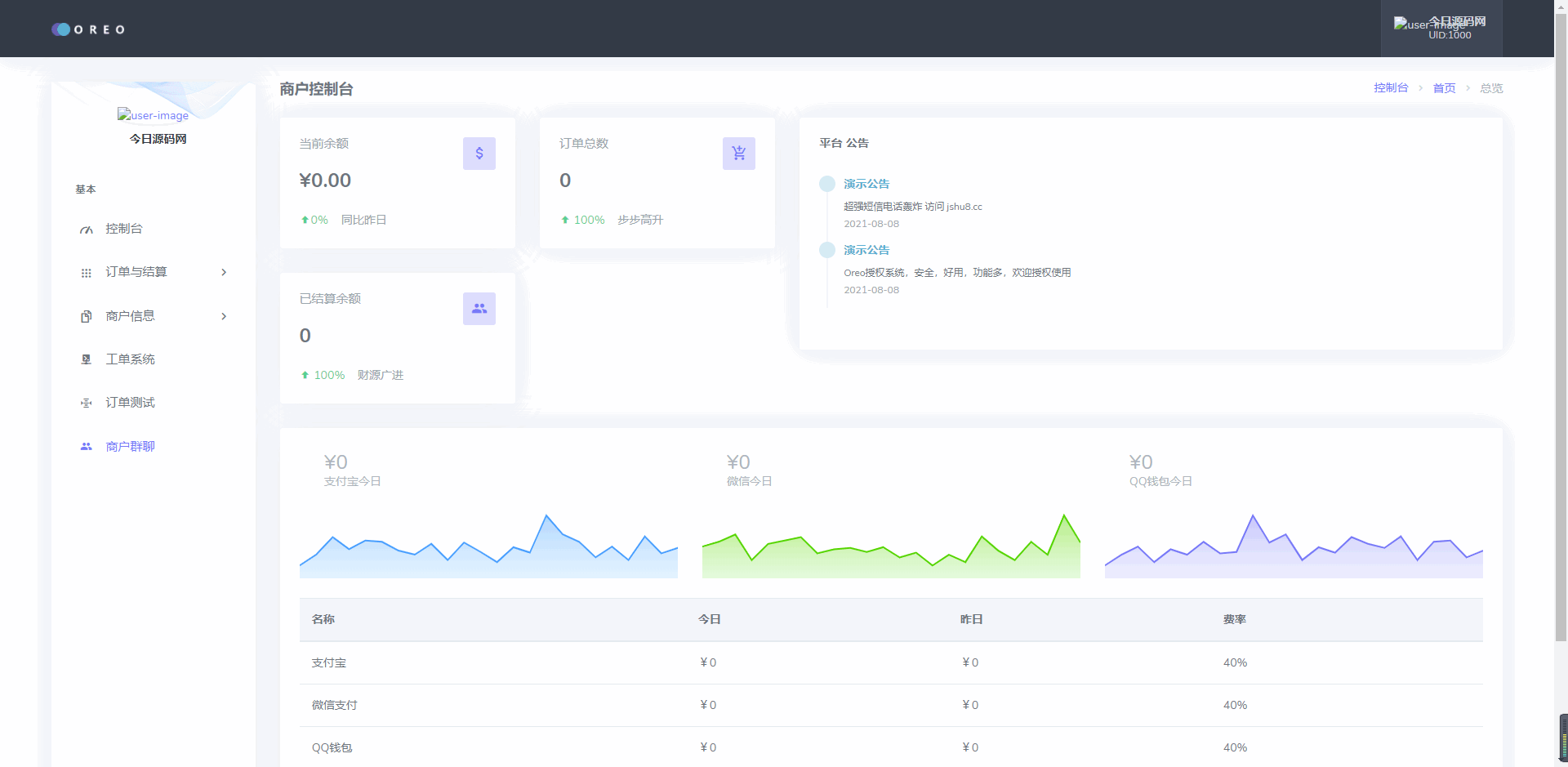1568x767 pixels.
Task: Click the 微信今日 green chart
Action: point(891,546)
